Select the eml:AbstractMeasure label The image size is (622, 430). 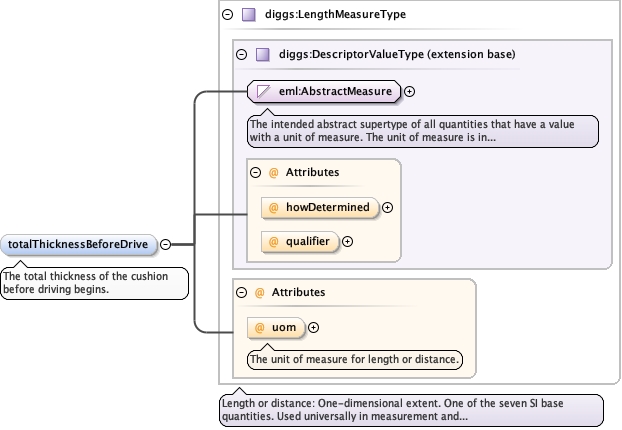pos(335,92)
